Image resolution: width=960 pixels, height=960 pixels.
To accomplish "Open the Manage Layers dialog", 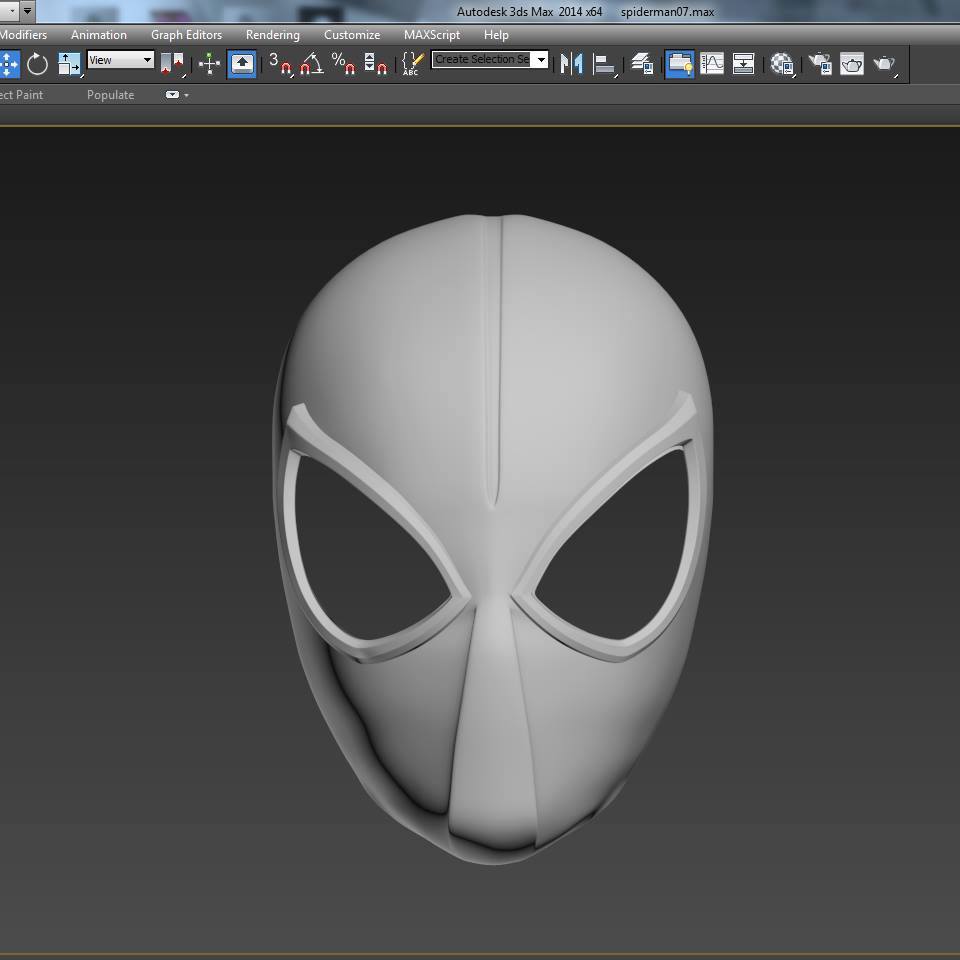I will click(642, 64).
